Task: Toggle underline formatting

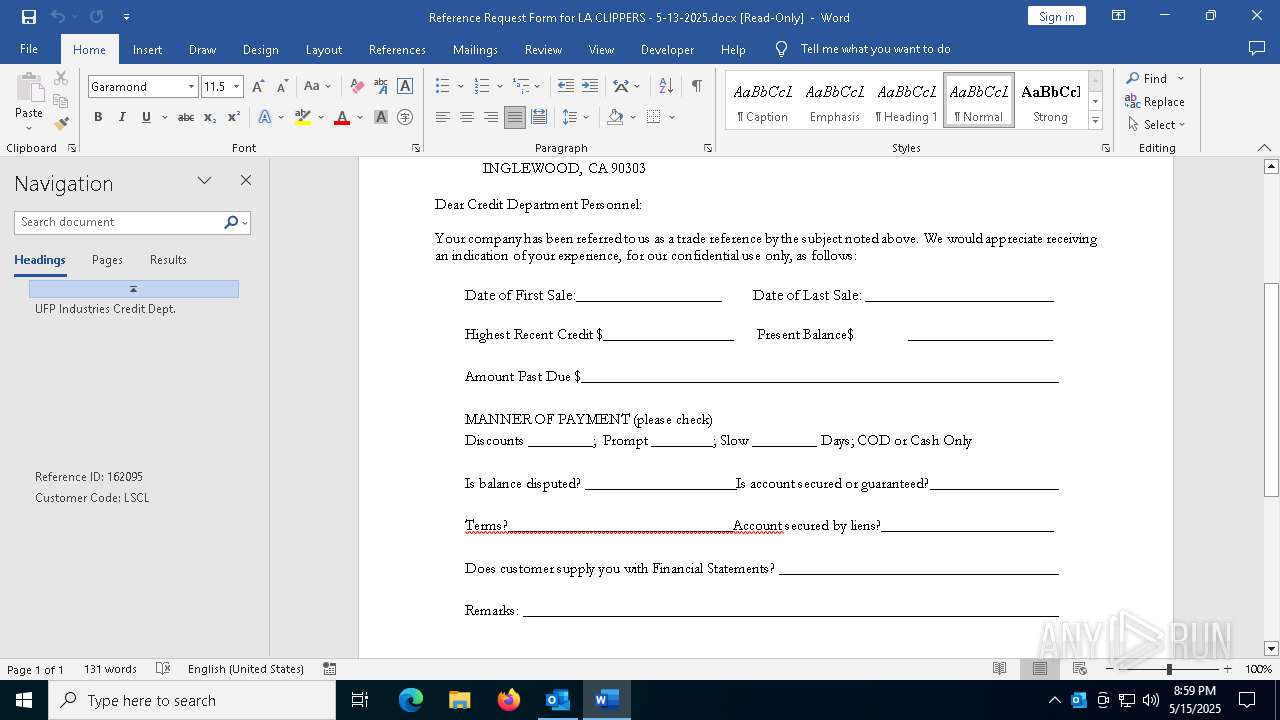Action: coord(146,117)
